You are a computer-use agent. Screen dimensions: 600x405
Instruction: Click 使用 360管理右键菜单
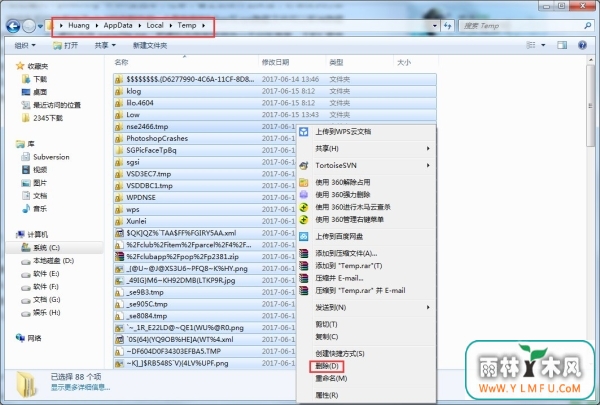tap(367, 220)
